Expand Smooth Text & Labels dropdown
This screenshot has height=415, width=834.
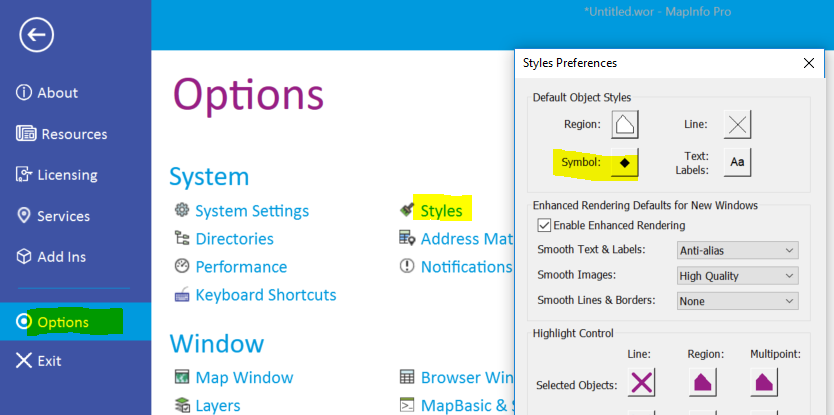tap(737, 250)
